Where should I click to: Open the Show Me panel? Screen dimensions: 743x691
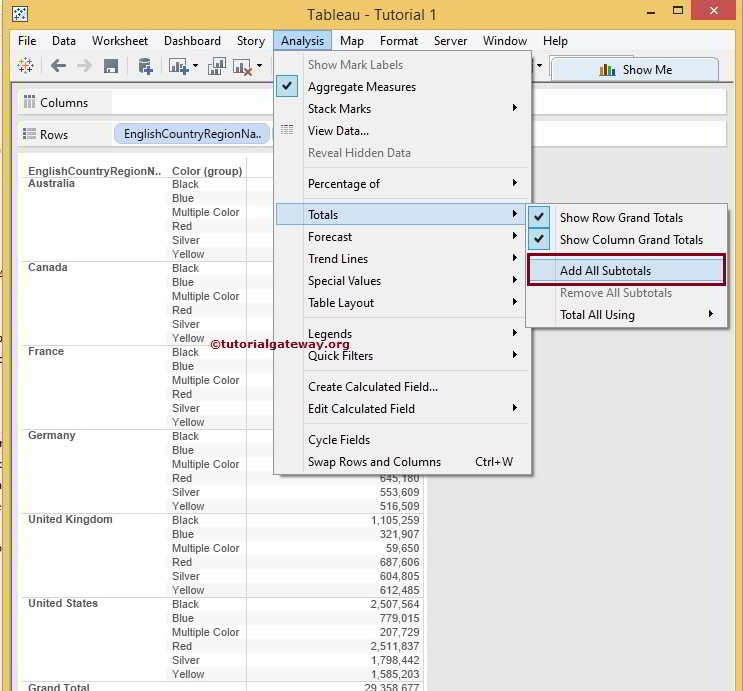[x=635, y=70]
